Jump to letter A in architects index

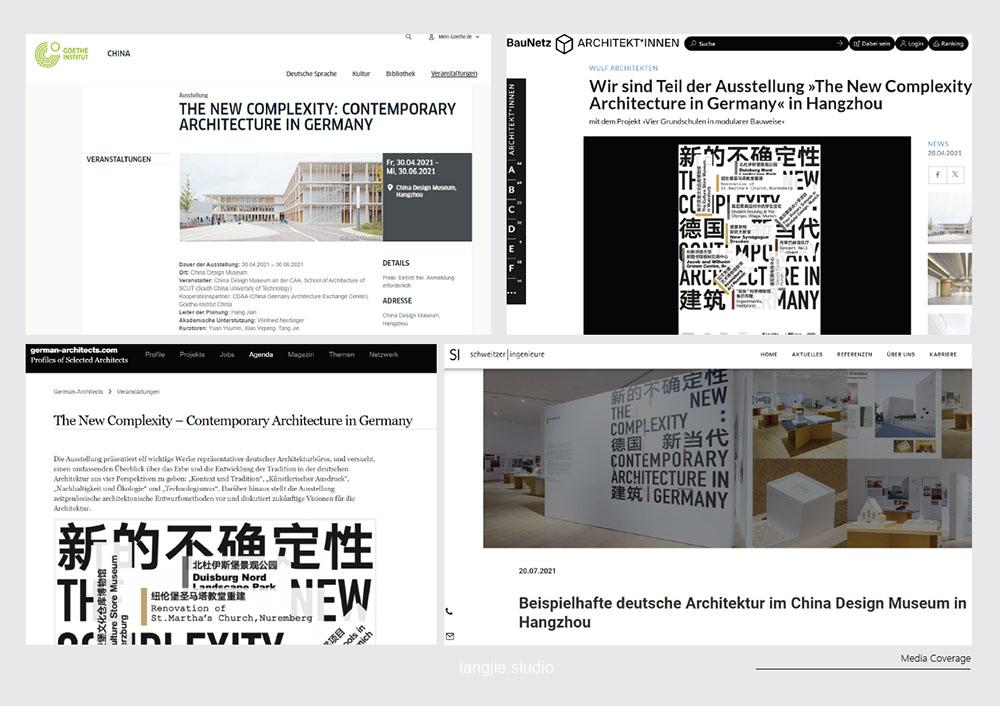tap(512, 170)
